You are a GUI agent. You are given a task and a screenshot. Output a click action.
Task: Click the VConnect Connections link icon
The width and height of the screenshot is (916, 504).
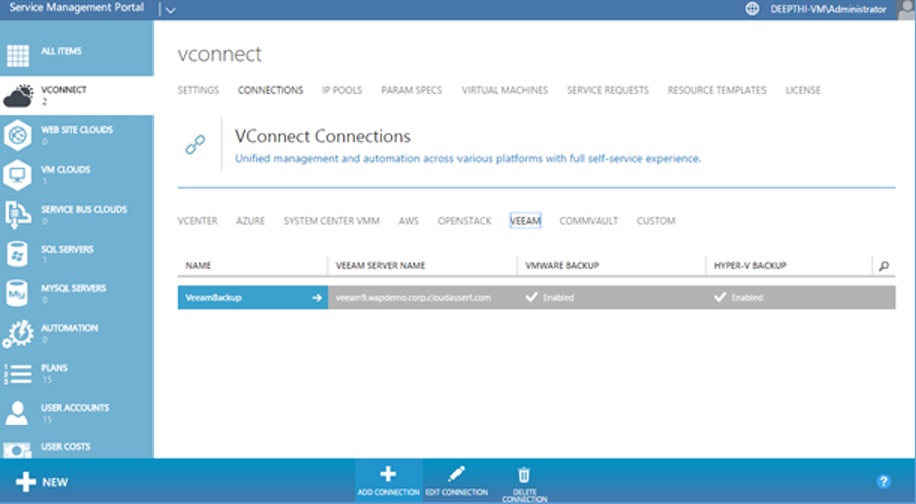[x=195, y=144]
